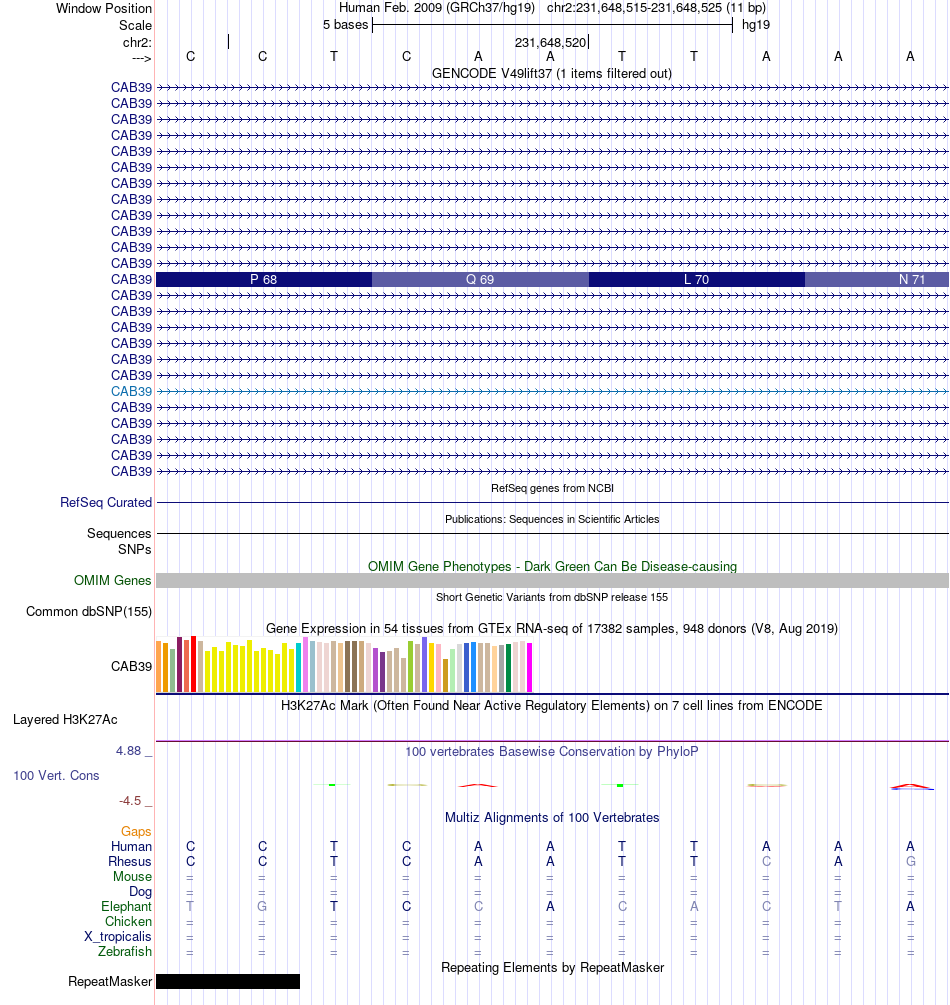
Task: Select the 'SNPs' track label
Action: (135, 549)
